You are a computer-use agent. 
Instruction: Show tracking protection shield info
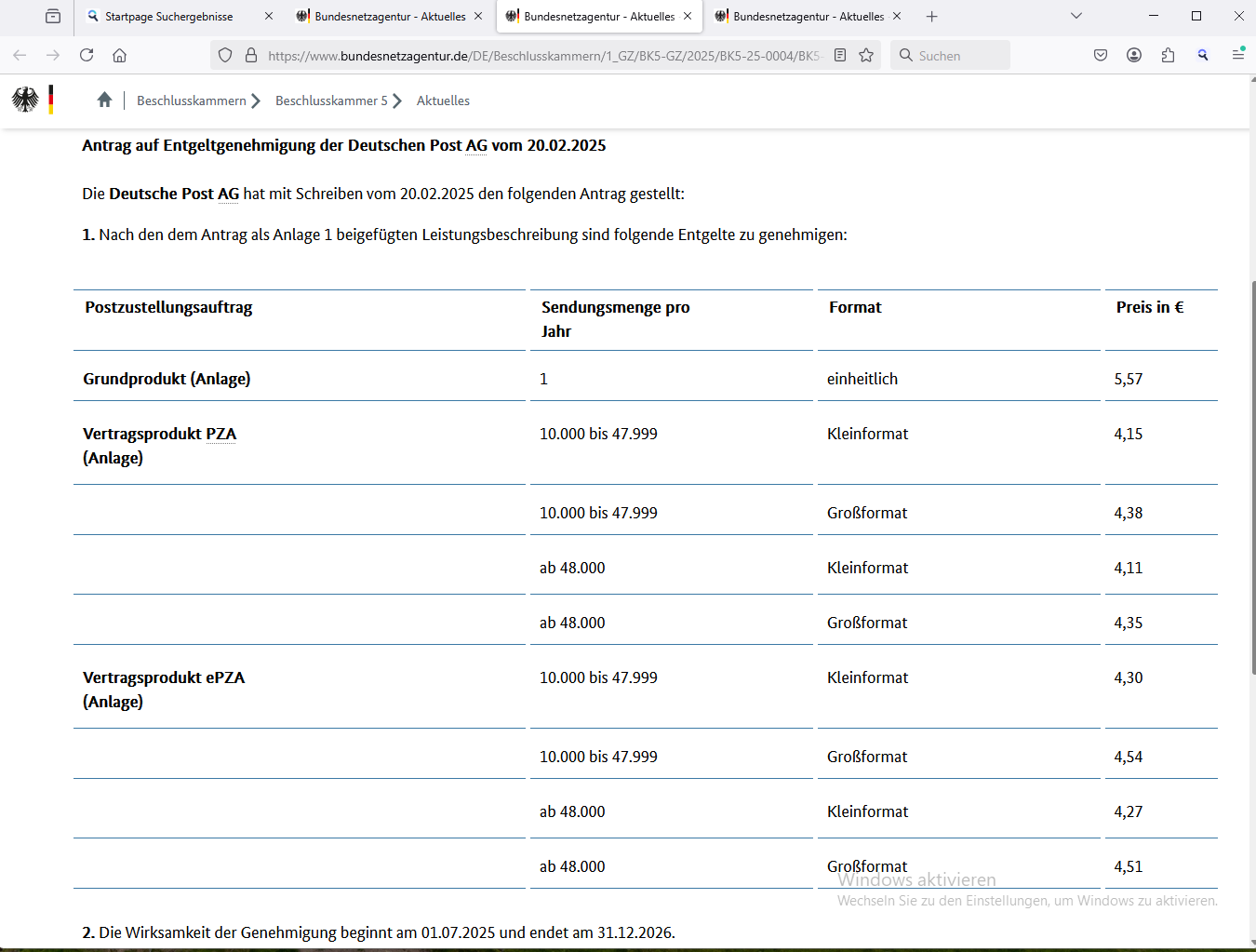(225, 55)
